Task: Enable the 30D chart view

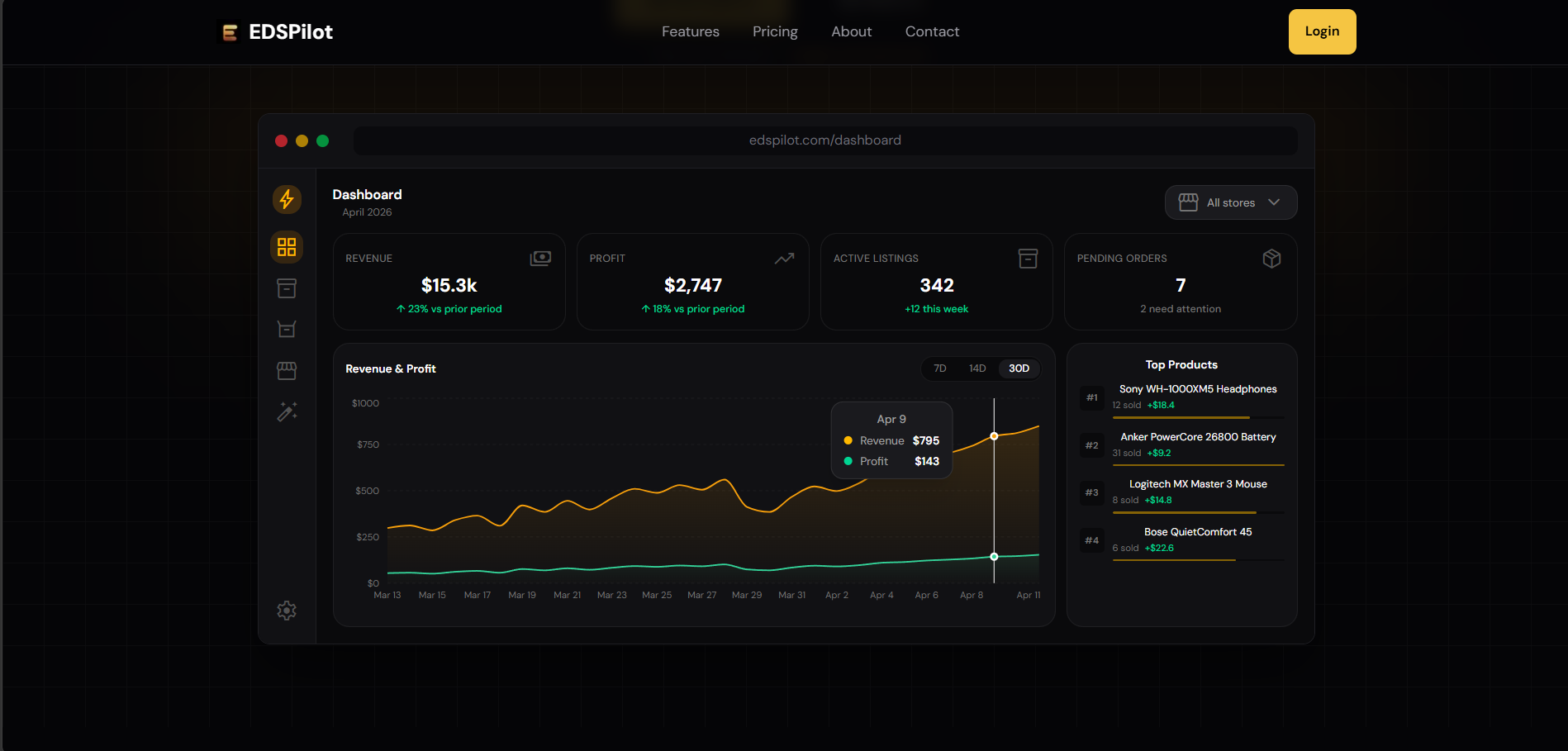Action: pyautogui.click(x=1018, y=368)
